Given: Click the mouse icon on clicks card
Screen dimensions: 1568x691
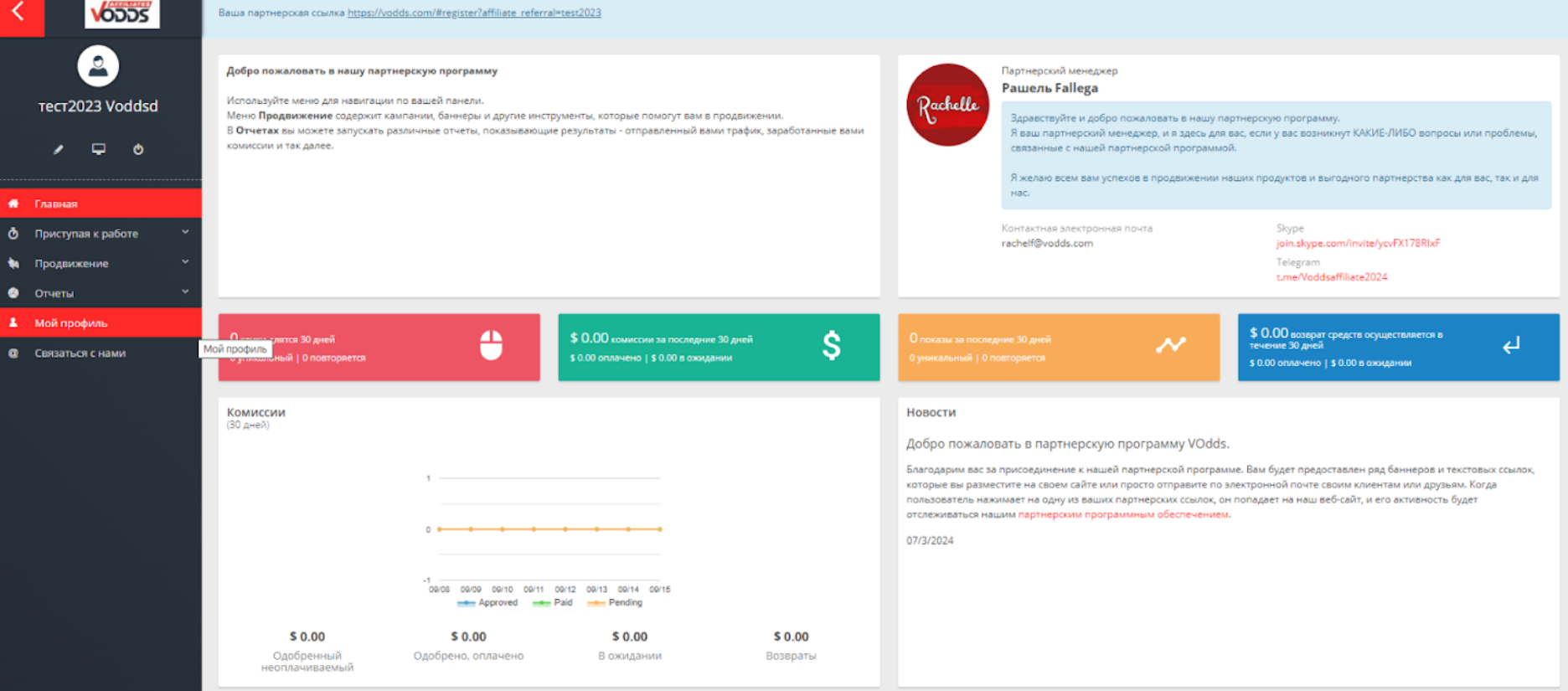Looking at the screenshot, I should tap(491, 345).
